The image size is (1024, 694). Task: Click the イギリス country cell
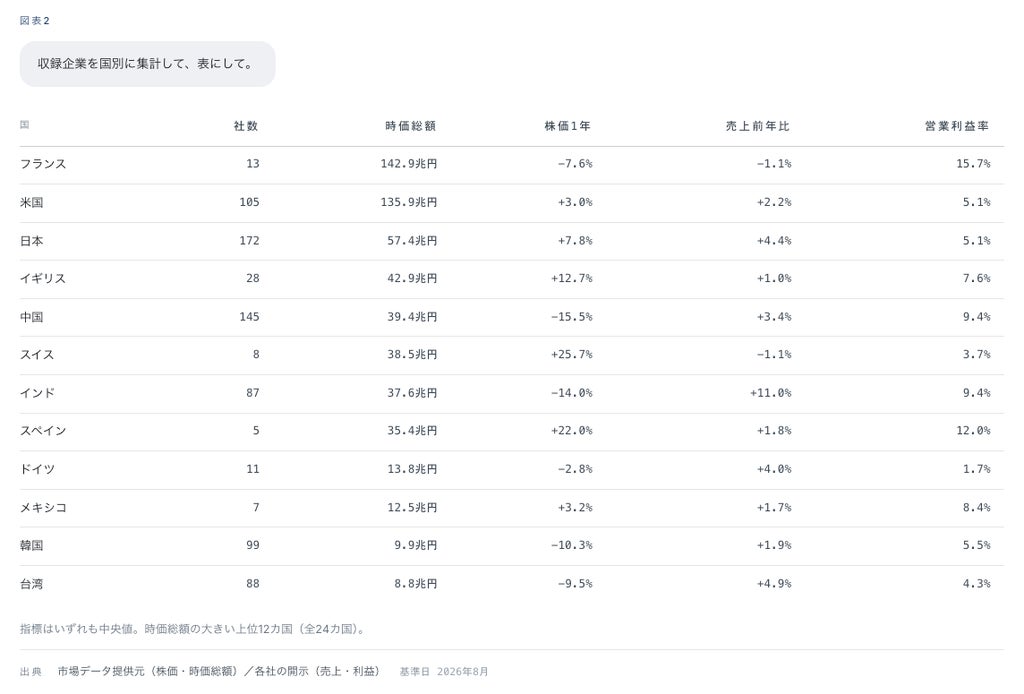coord(42,279)
